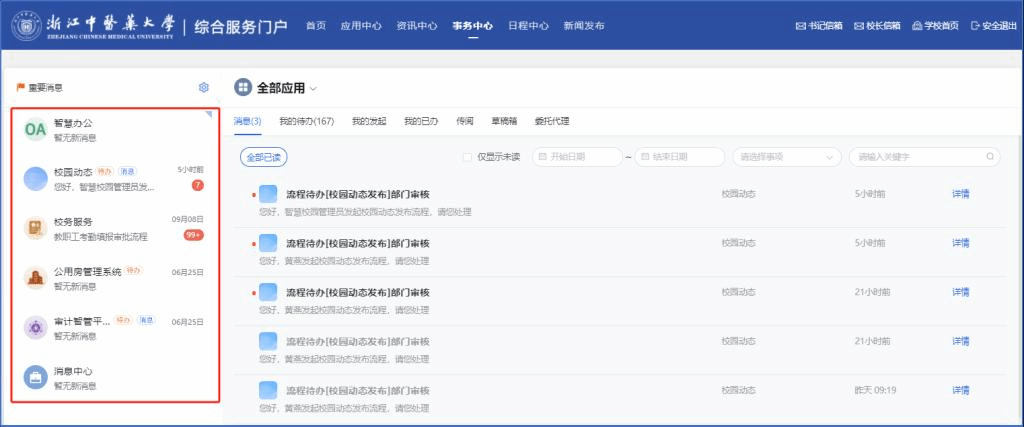Expand the 全部应用 dropdown arrow
This screenshot has height=427, width=1024.
pos(313,89)
